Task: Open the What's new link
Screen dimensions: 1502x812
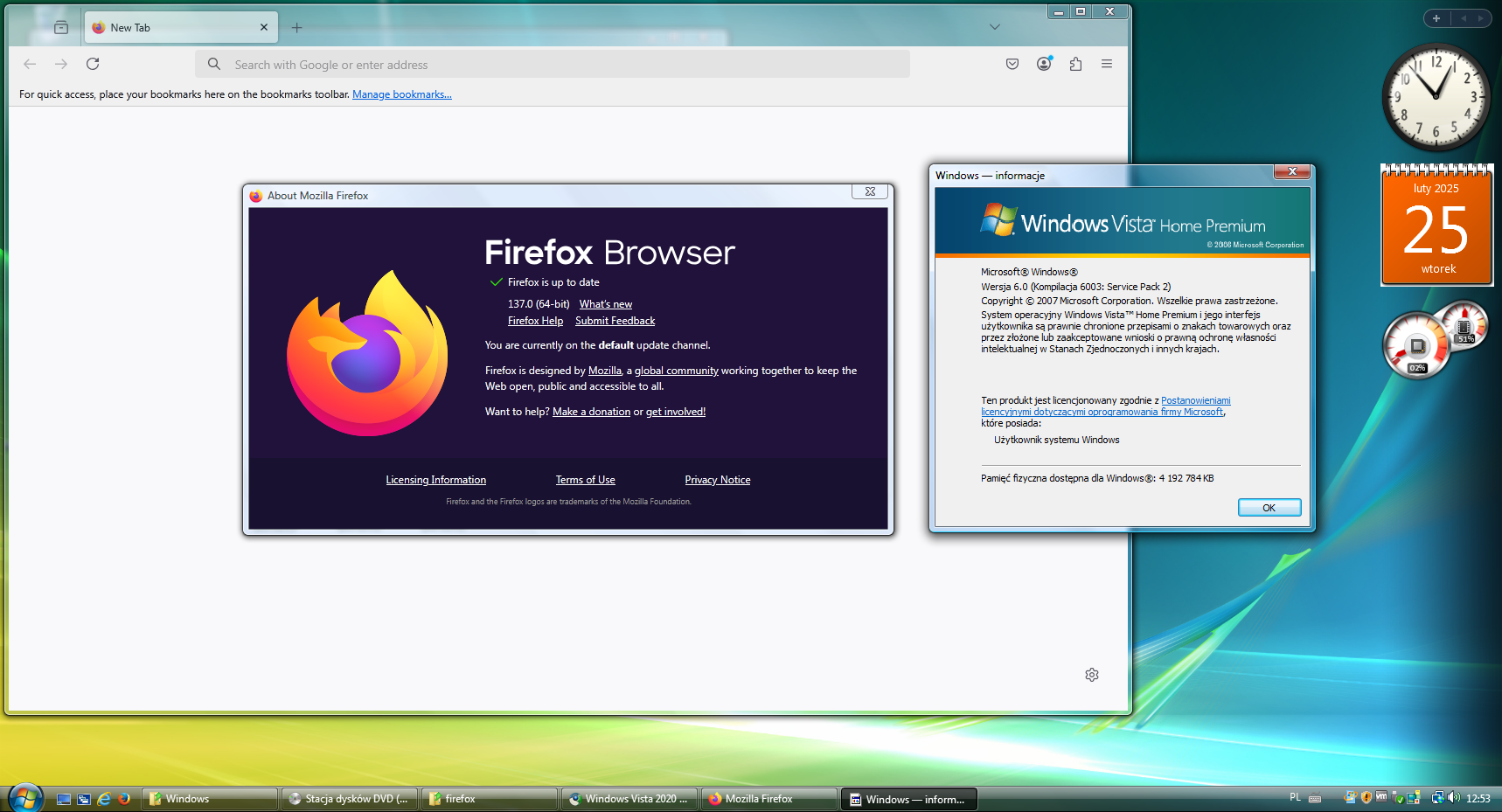Action: pyautogui.click(x=605, y=304)
